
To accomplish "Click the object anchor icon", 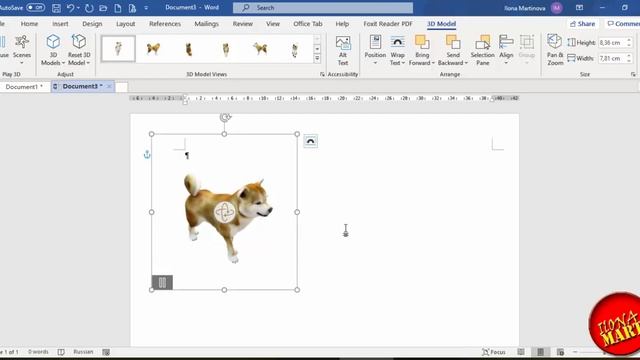I will 147,154.
